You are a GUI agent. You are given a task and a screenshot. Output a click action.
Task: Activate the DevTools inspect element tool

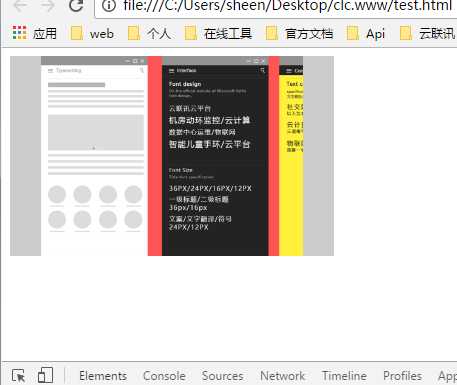(x=18, y=375)
